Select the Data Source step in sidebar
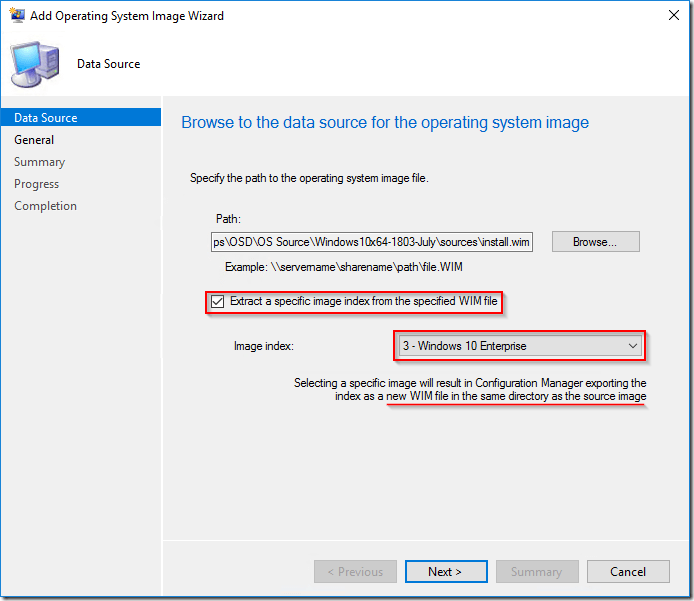This screenshot has width=694, height=601. click(46, 118)
